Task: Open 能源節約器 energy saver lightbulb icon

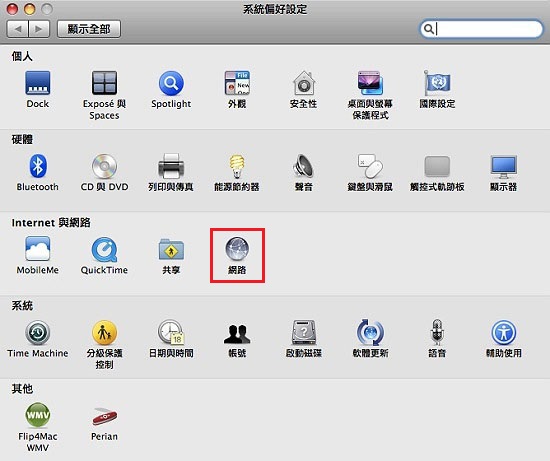Action: (x=237, y=166)
